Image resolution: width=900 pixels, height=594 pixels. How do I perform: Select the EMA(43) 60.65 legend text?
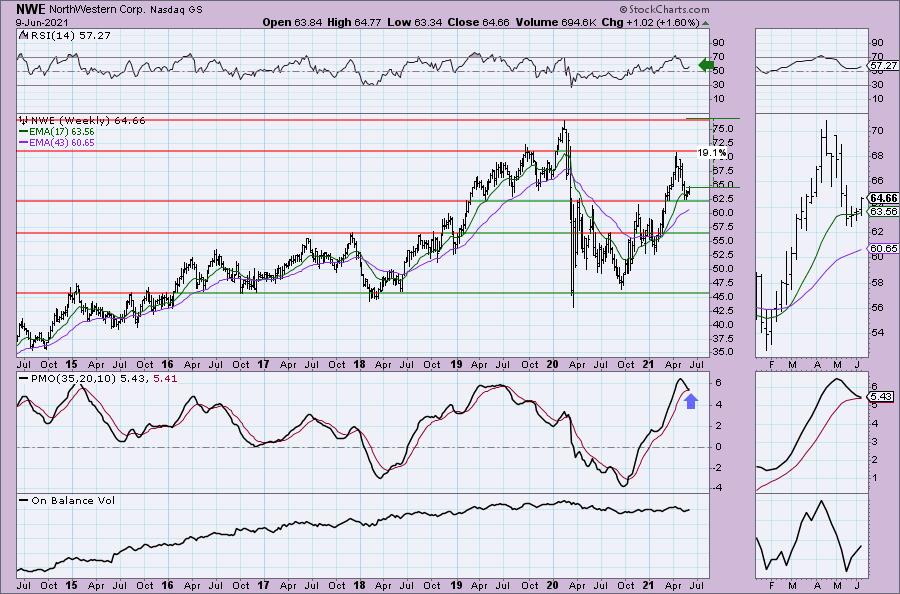[x=62, y=142]
